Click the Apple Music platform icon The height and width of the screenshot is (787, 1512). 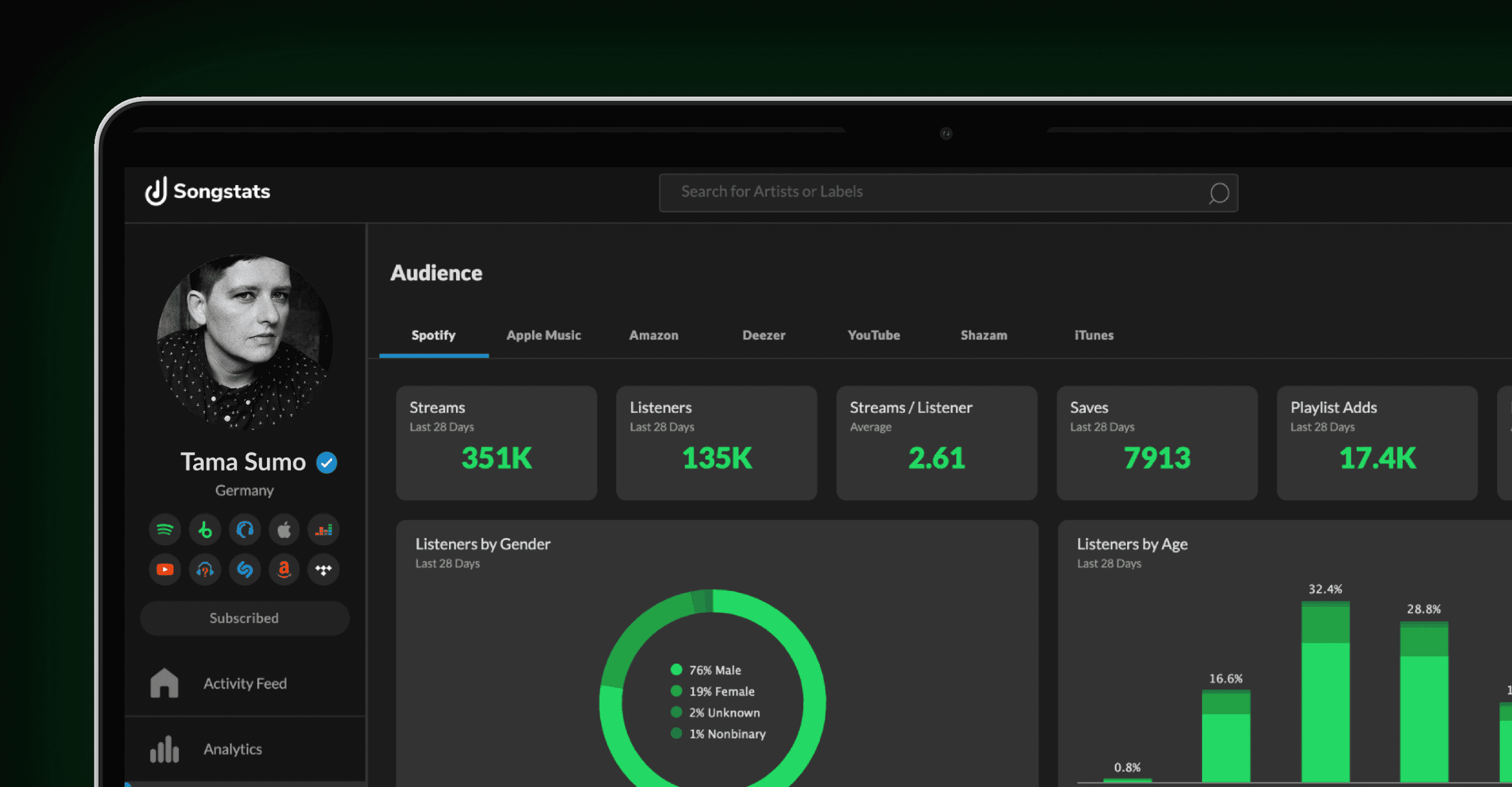(284, 530)
